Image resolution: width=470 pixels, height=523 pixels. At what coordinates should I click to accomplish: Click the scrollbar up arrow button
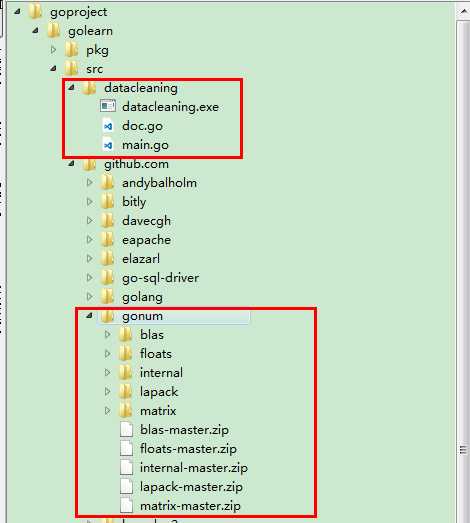click(x=464, y=12)
